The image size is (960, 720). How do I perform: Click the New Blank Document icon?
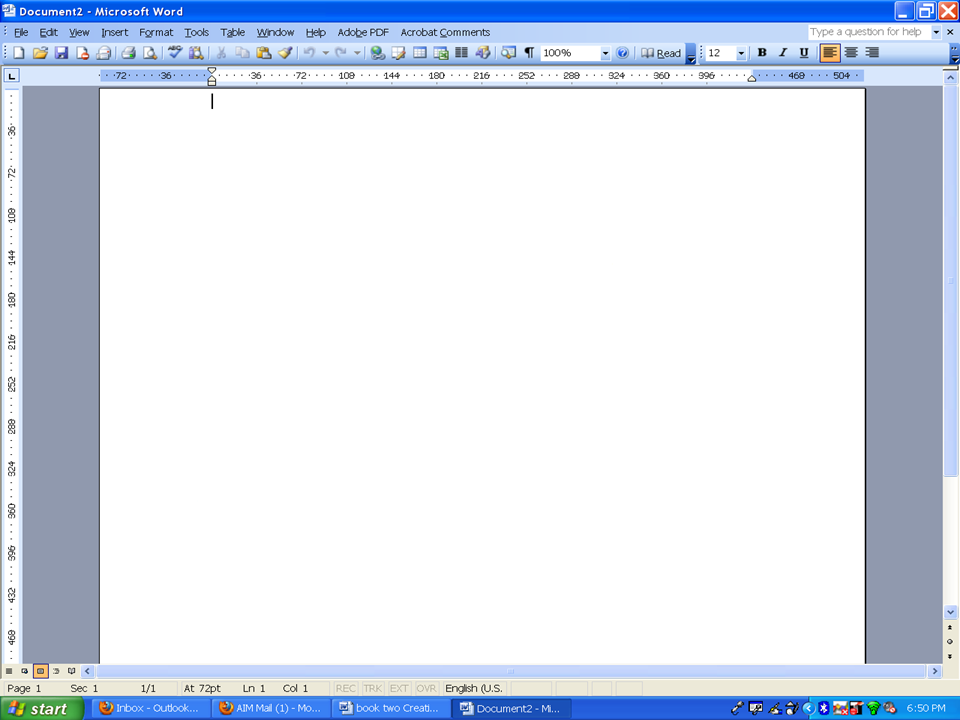pyautogui.click(x=18, y=53)
